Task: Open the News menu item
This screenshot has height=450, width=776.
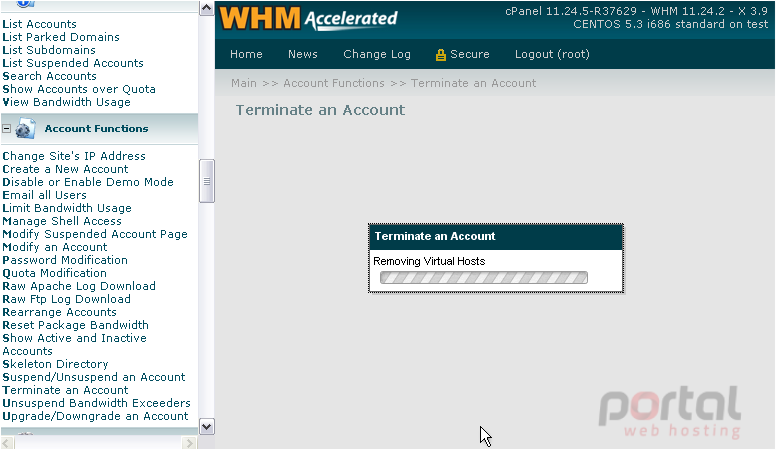Action: pyautogui.click(x=303, y=54)
